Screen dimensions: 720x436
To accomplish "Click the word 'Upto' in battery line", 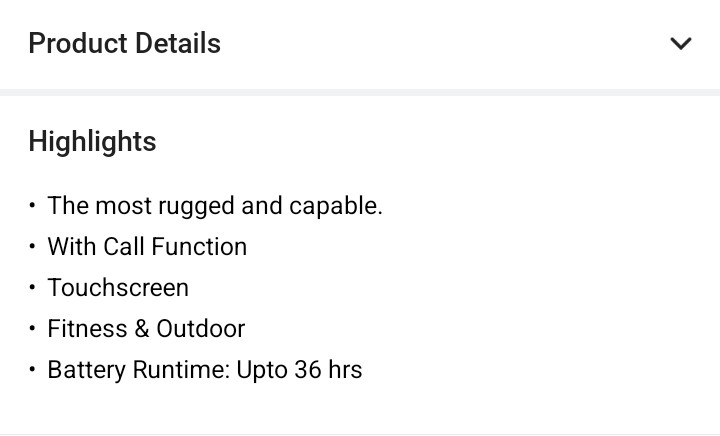I will click(x=263, y=370).
